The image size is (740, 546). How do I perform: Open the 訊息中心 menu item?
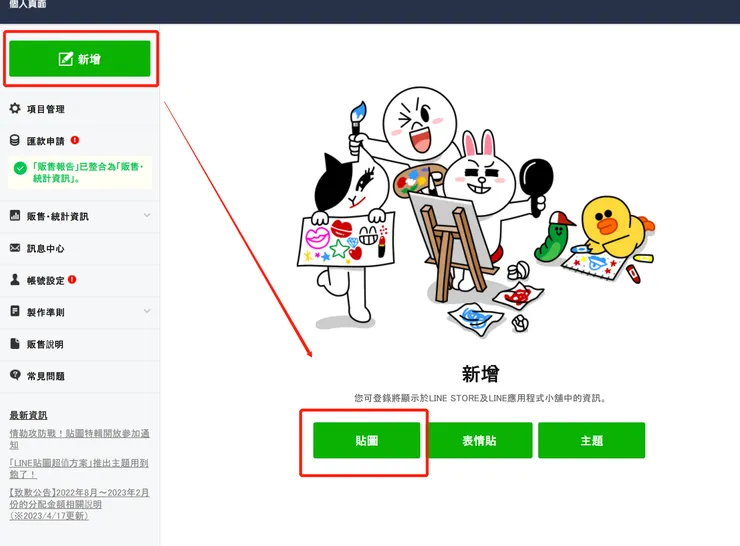point(80,248)
